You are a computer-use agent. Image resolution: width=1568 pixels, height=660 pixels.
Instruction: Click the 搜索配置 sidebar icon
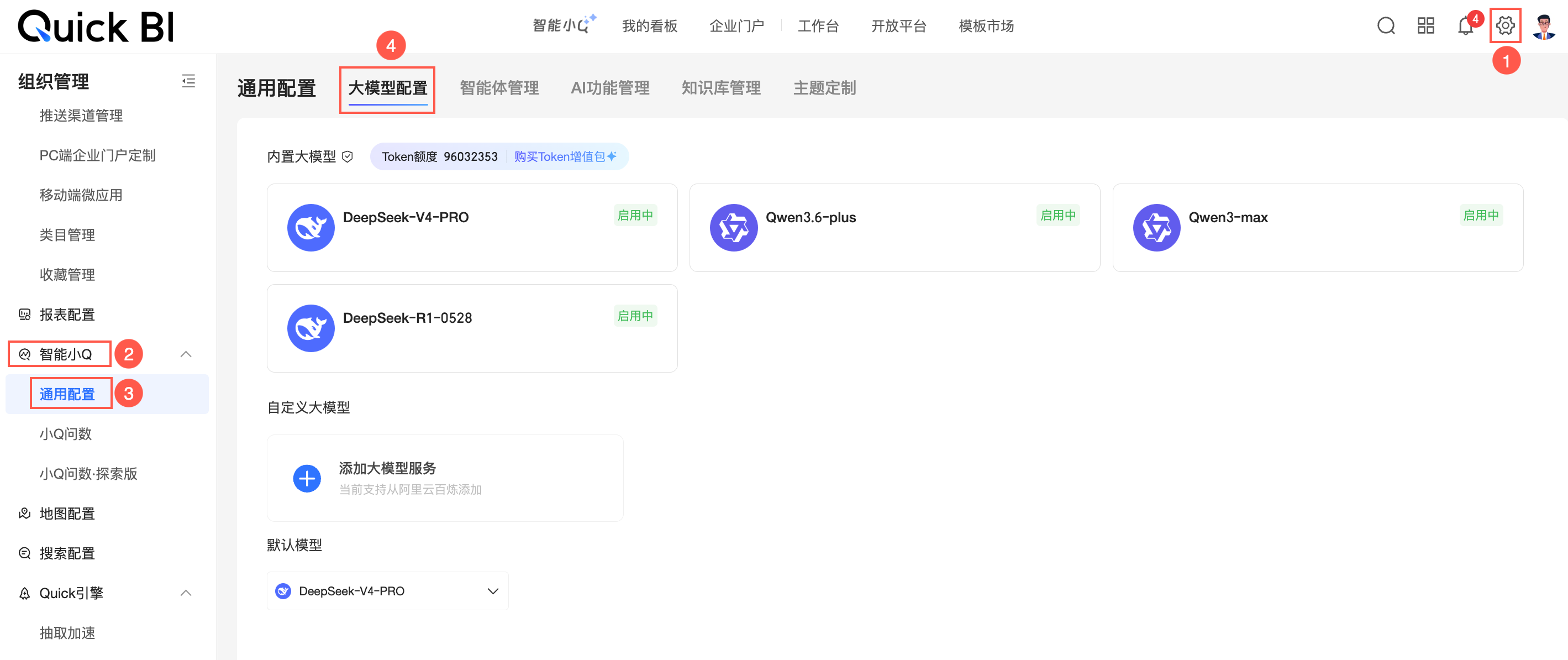tap(24, 553)
